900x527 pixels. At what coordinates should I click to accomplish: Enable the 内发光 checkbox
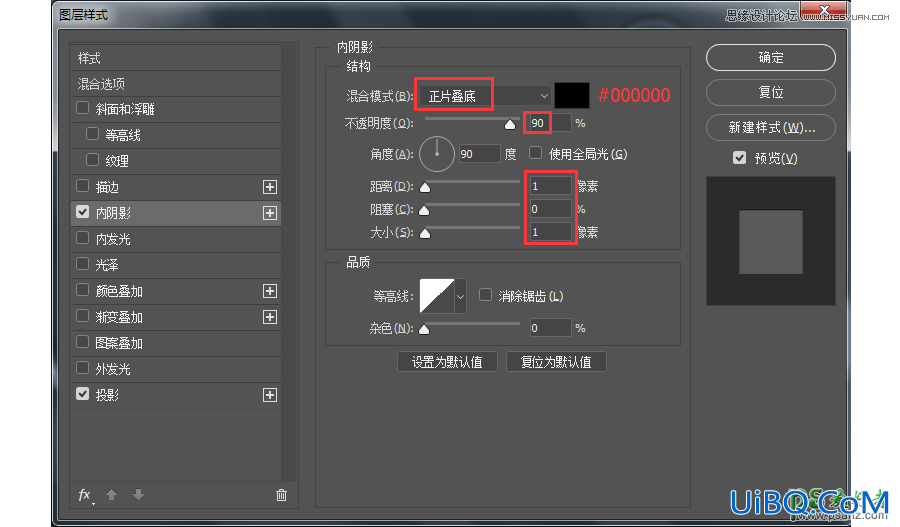(x=83, y=238)
